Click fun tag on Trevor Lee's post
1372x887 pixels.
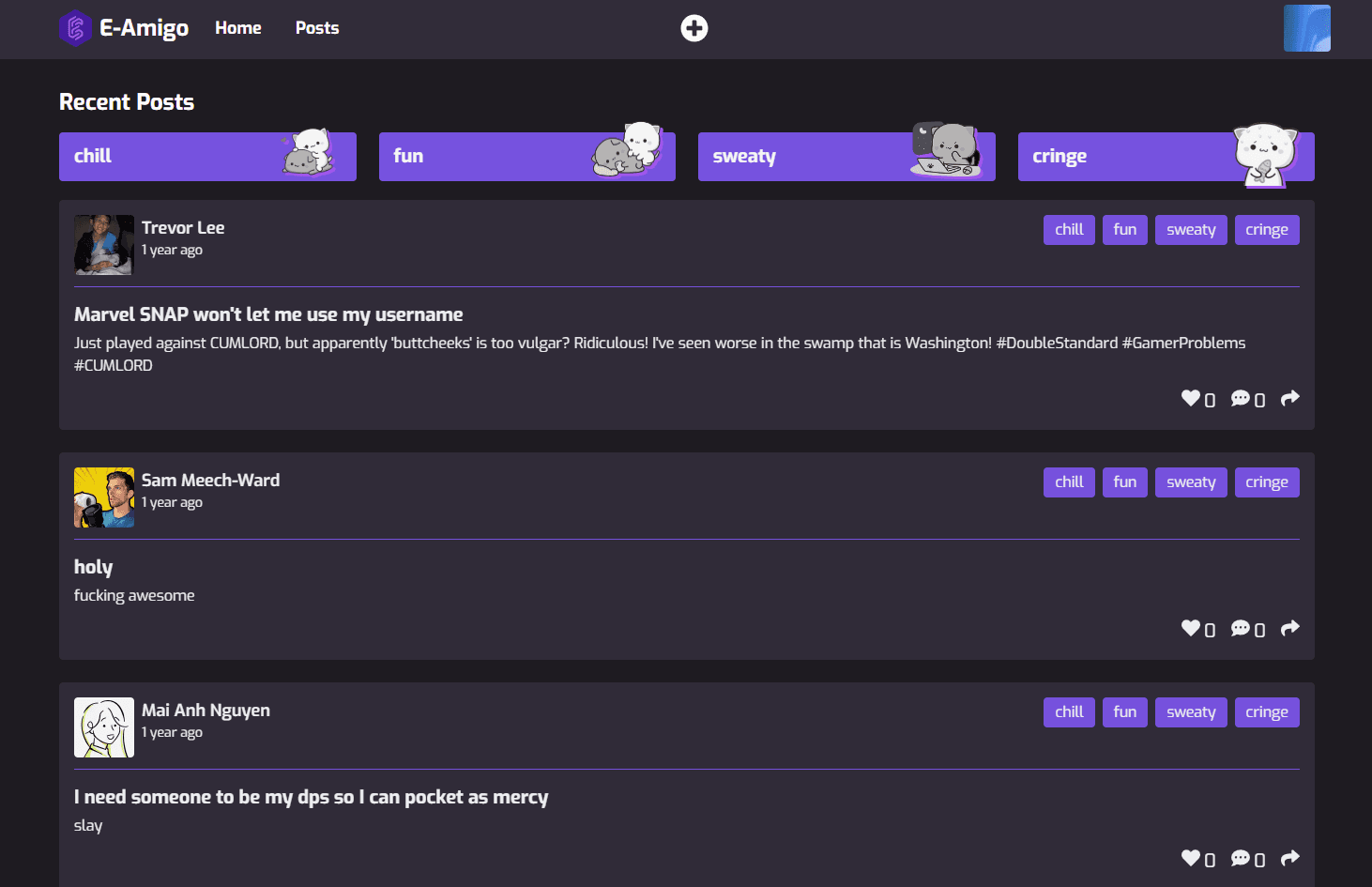1124,230
